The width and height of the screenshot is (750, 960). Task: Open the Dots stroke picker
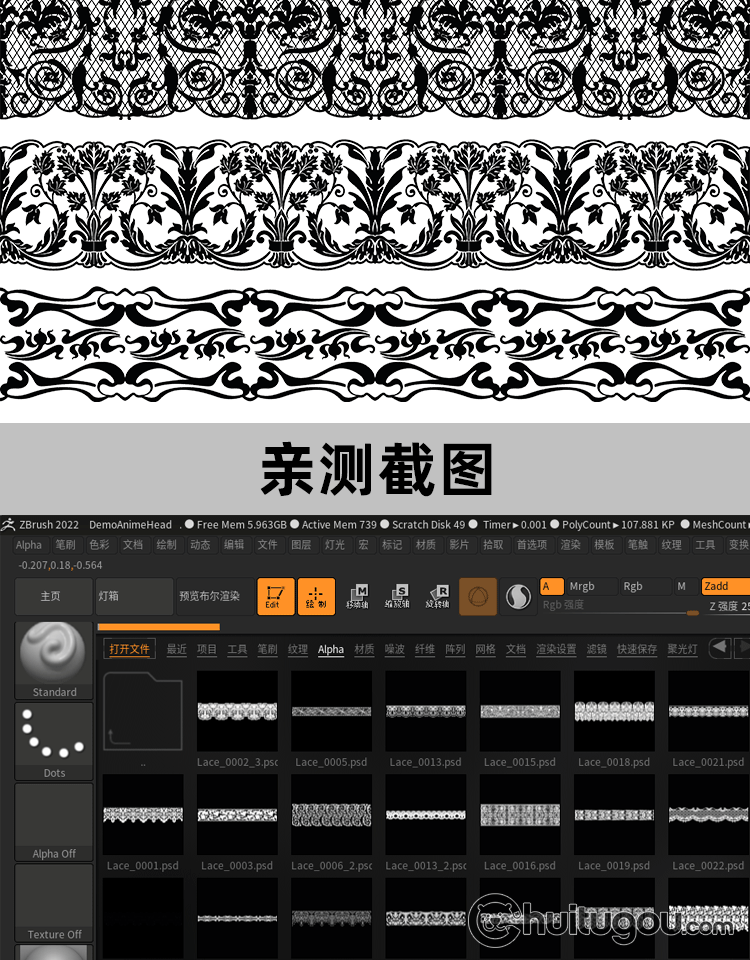click(54, 741)
